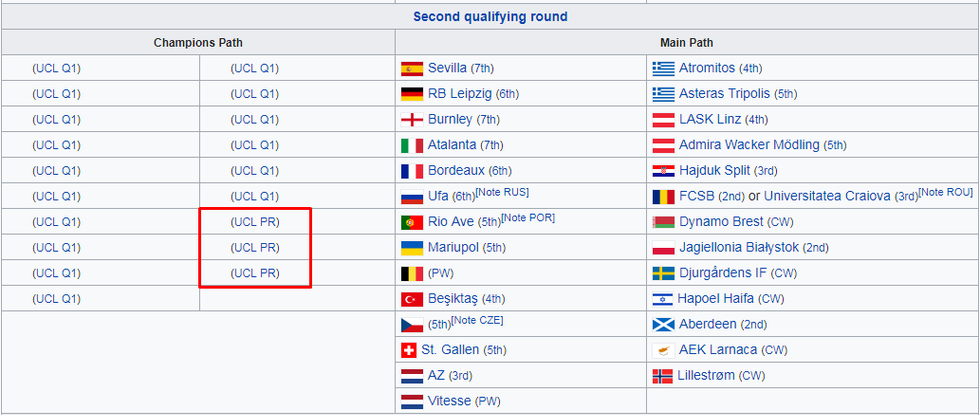Follow the Hajduk Split link
980x415 pixels.
pos(714,171)
